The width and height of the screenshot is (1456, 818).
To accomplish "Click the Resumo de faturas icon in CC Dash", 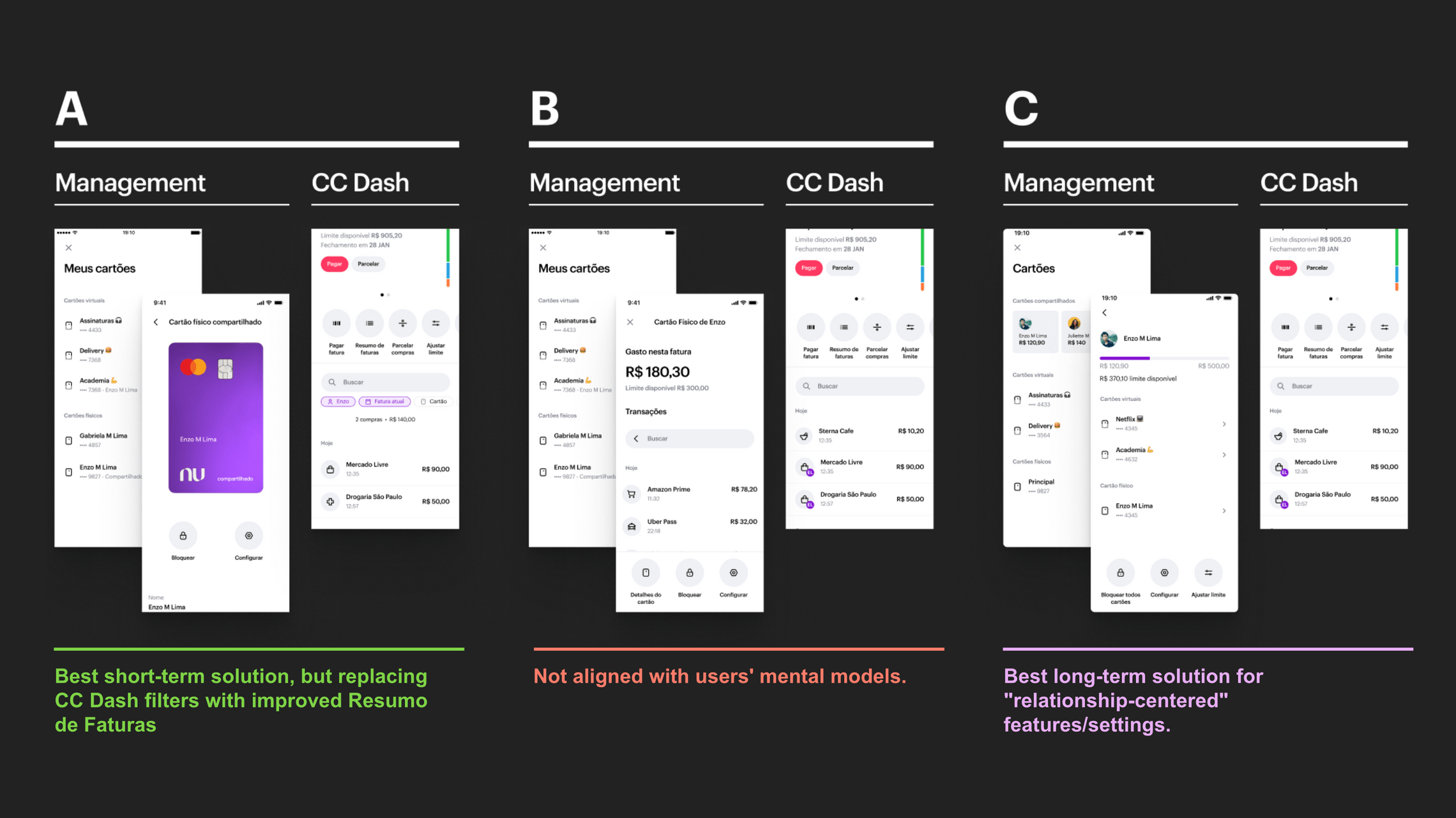I will [x=370, y=323].
